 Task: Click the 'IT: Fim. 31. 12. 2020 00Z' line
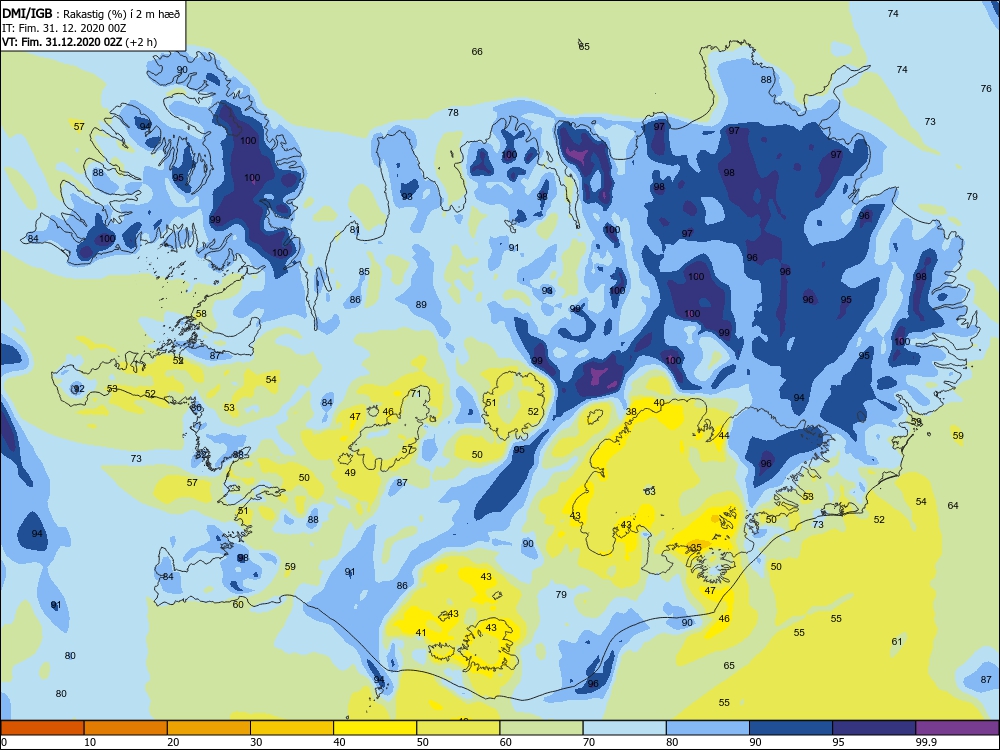click(64, 28)
